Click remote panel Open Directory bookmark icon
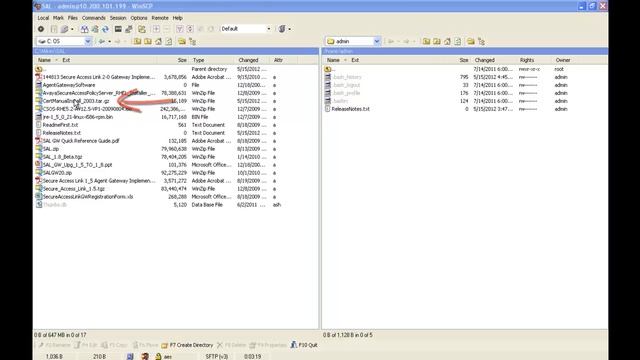The image size is (640, 360). coord(471,41)
